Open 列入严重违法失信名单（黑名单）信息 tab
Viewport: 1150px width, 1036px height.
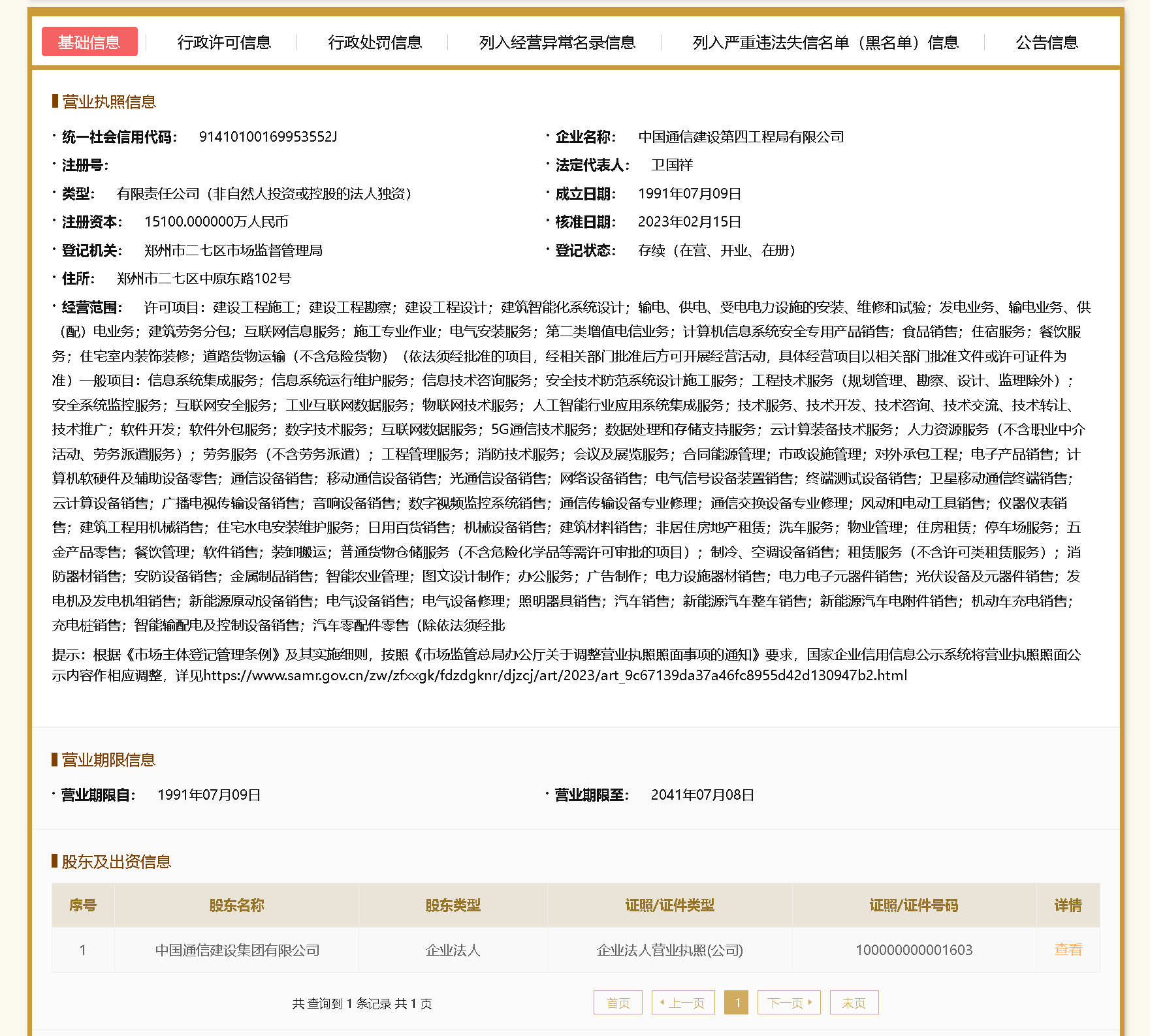(x=825, y=42)
